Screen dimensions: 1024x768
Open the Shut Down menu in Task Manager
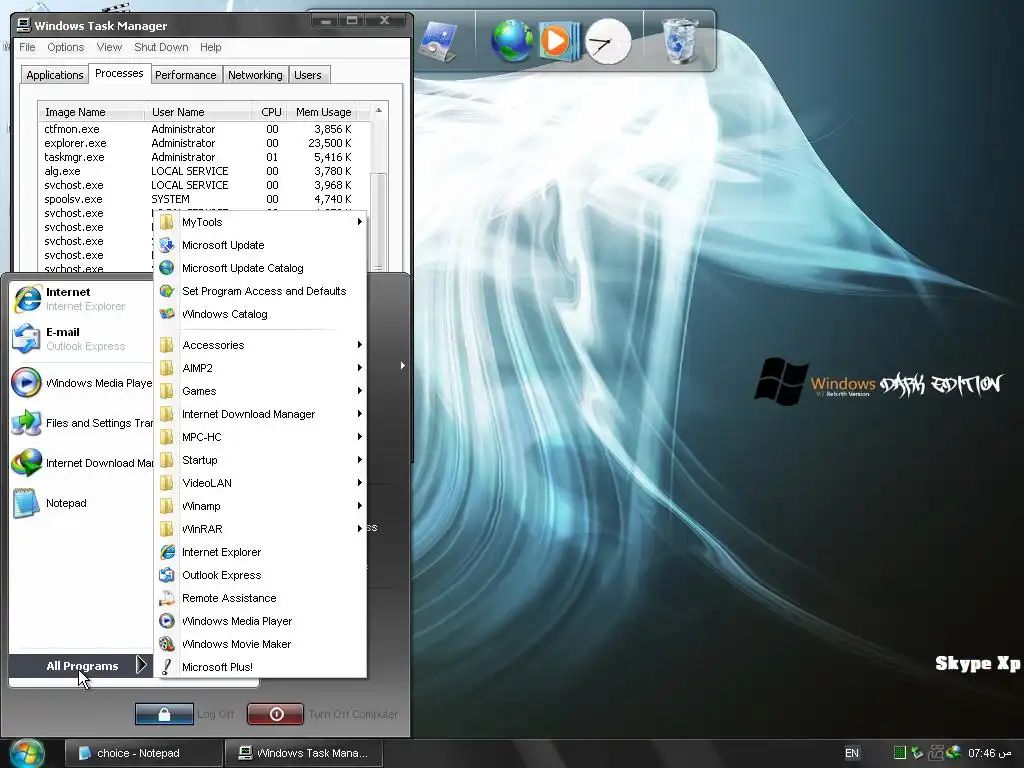(161, 47)
